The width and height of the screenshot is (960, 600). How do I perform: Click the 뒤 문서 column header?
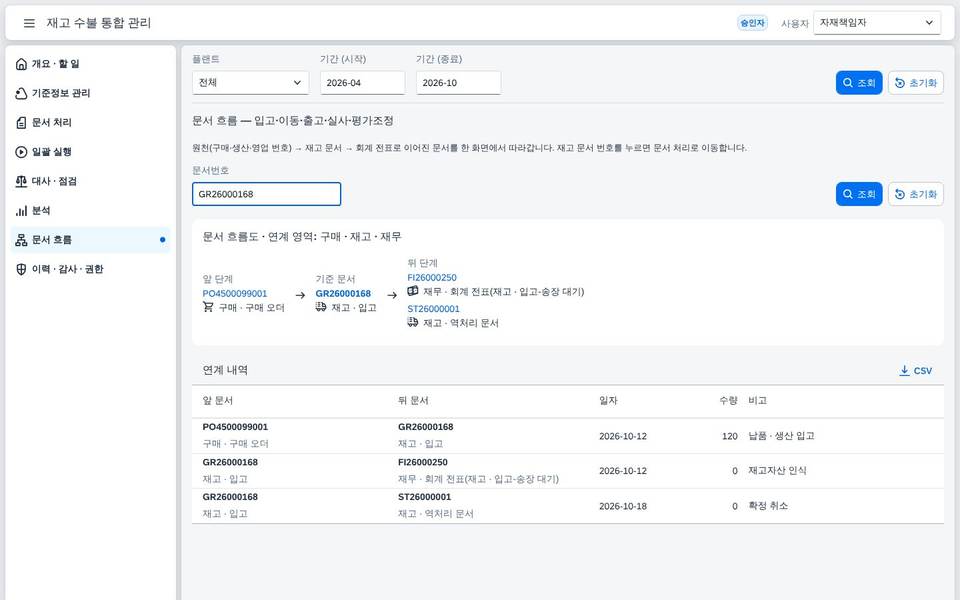[x=413, y=400]
